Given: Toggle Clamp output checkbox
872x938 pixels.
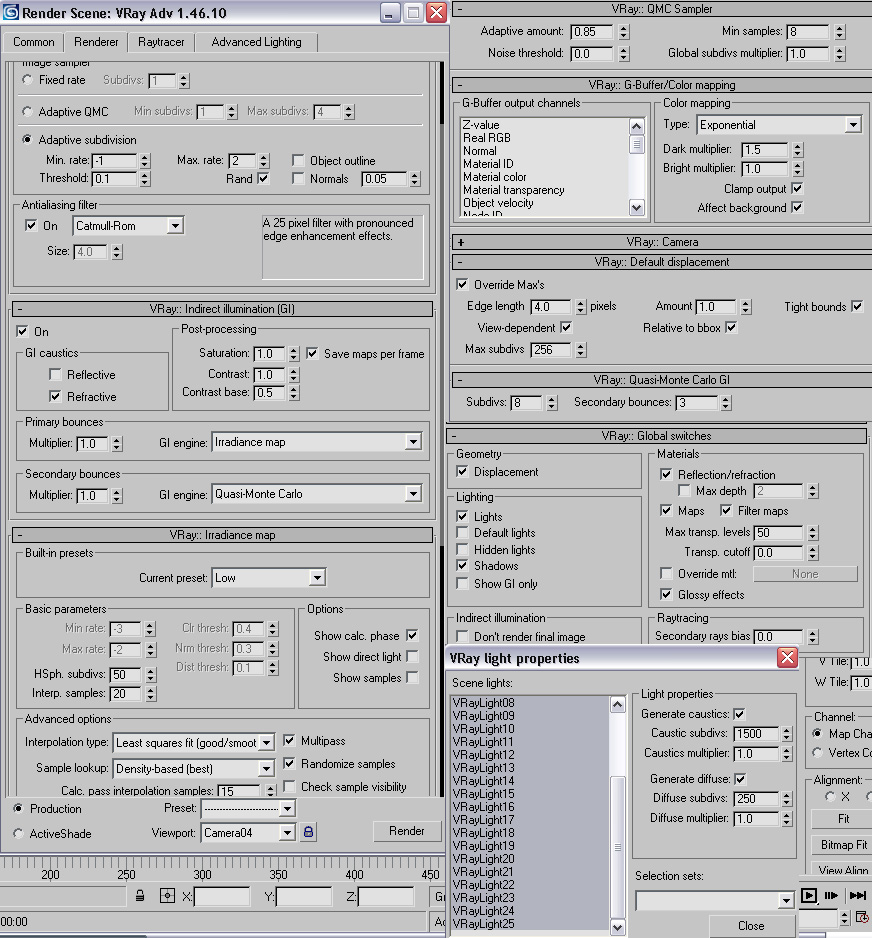Looking at the screenshot, I should 797,188.
